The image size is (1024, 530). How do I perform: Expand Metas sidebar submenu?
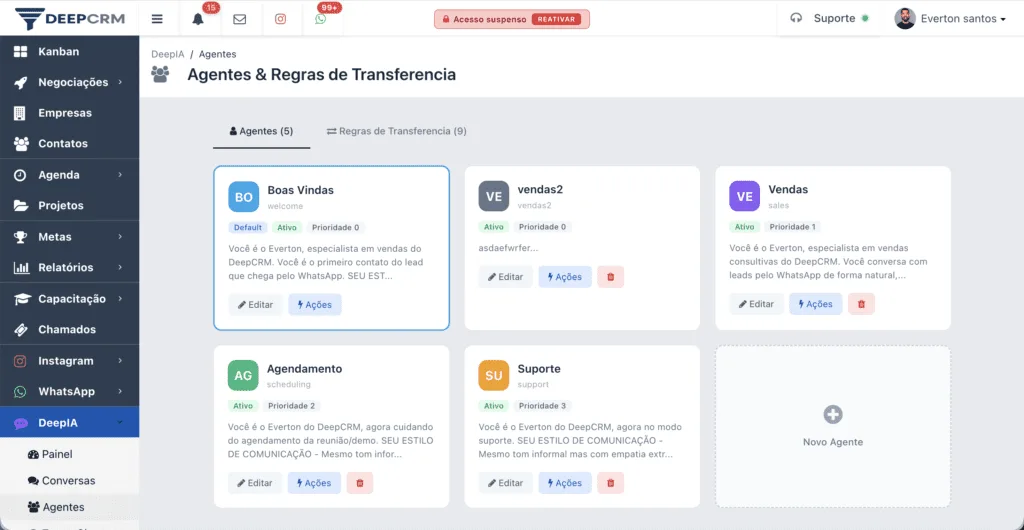[x=69, y=237]
